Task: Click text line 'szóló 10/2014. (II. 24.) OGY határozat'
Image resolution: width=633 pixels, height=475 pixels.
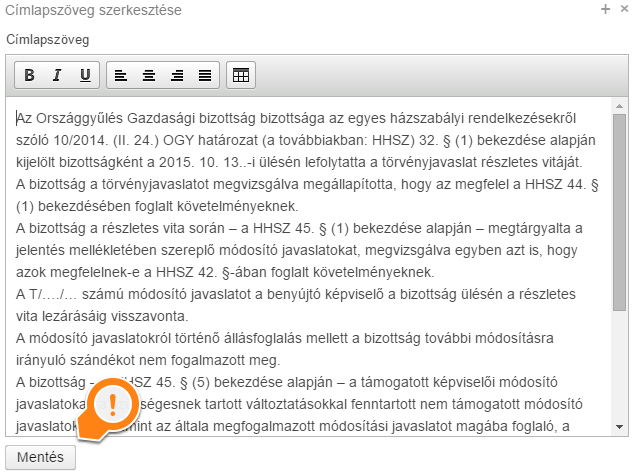Action: [306, 140]
